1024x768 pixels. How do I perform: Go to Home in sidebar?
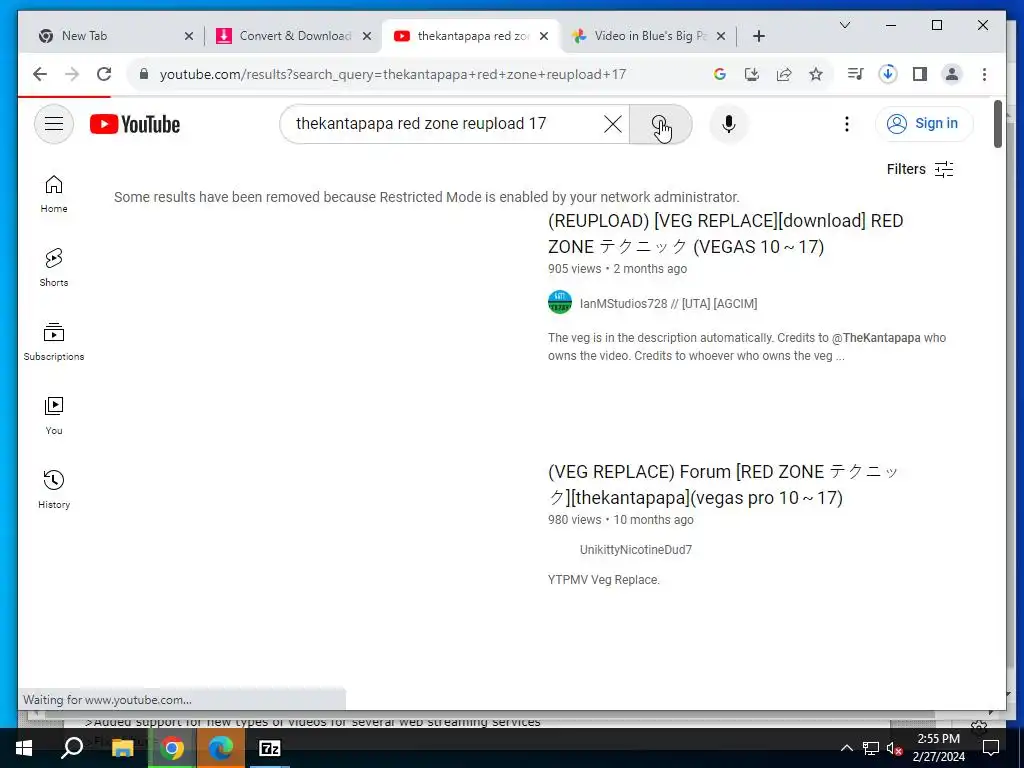[54, 194]
